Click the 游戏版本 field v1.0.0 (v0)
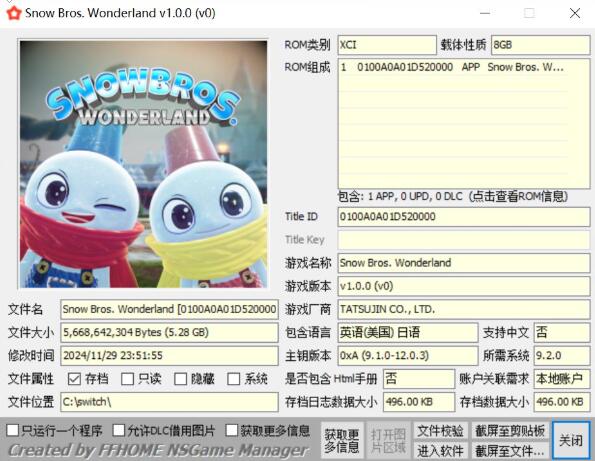This screenshot has height=461, width=595. pos(464,286)
